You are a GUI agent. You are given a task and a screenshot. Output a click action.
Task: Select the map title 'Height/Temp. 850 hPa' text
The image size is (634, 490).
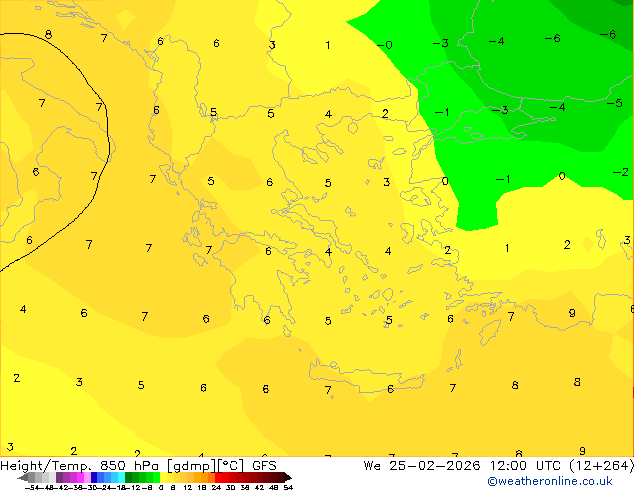tap(79, 466)
